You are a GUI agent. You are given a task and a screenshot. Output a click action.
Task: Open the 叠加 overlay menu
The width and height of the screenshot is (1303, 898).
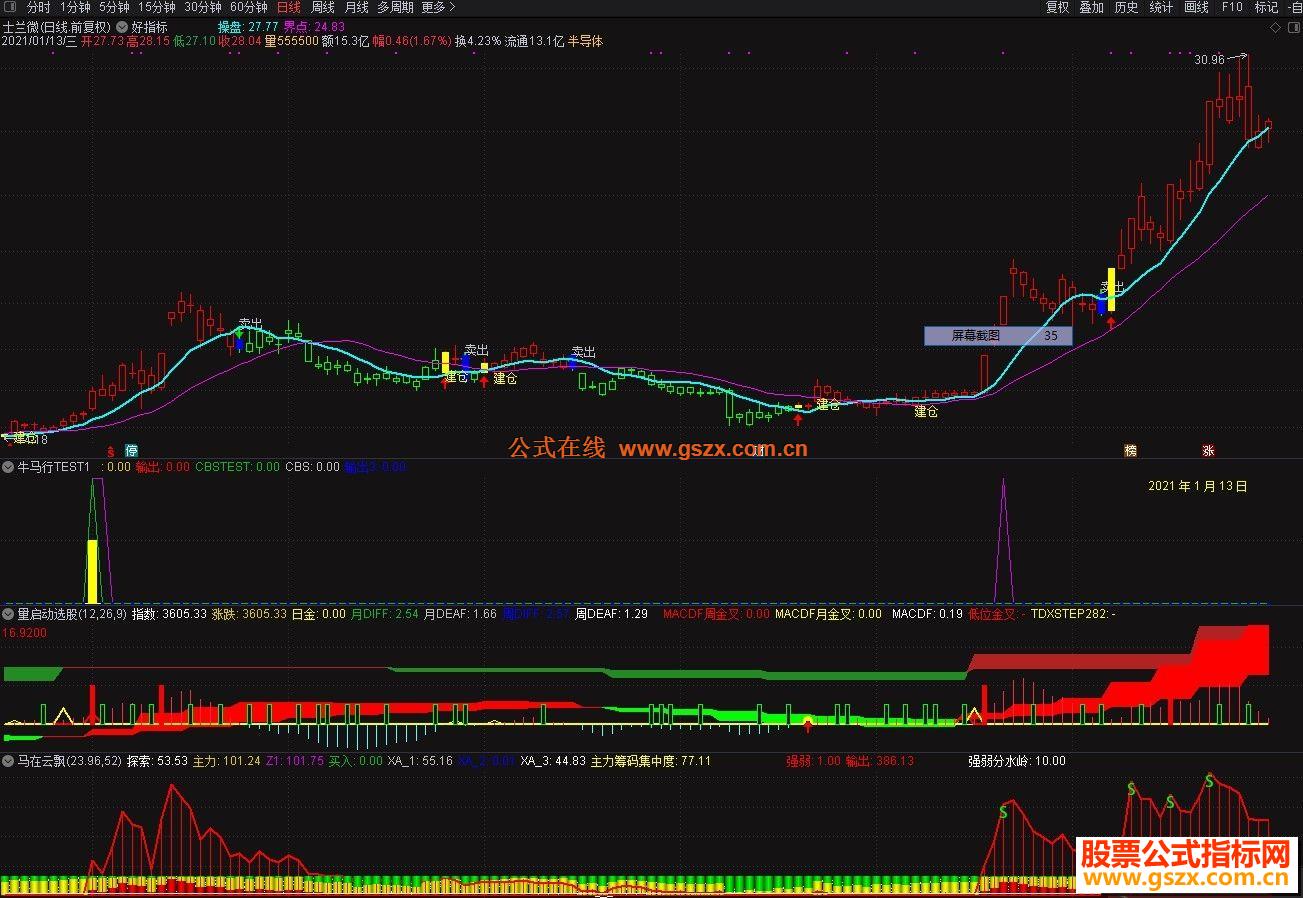pos(1091,7)
